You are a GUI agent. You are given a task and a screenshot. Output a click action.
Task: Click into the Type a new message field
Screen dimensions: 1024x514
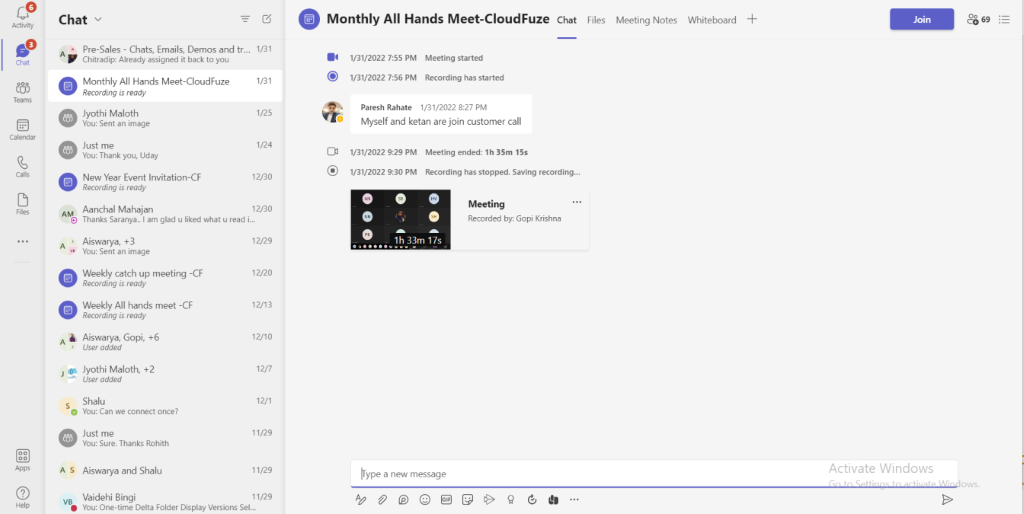pos(654,474)
